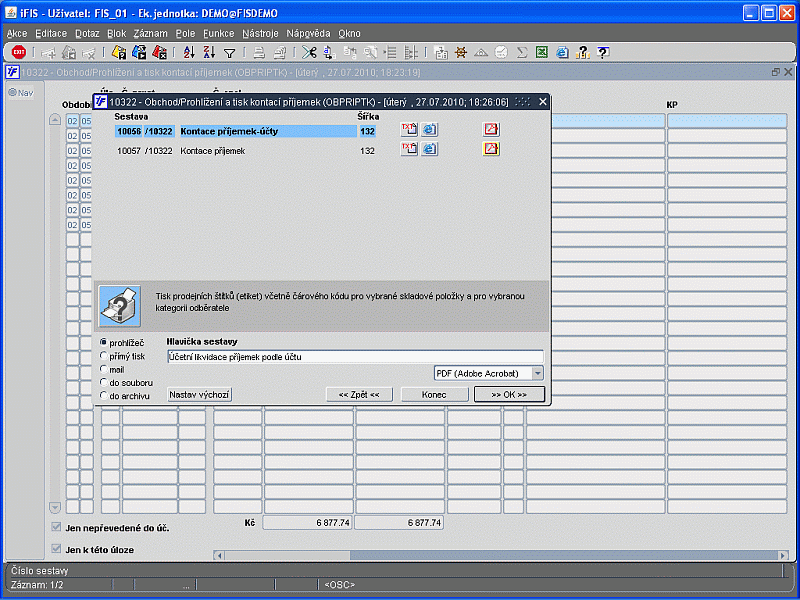Click HTML browser icon for Kontace příjemek-účty row

(x=429, y=130)
